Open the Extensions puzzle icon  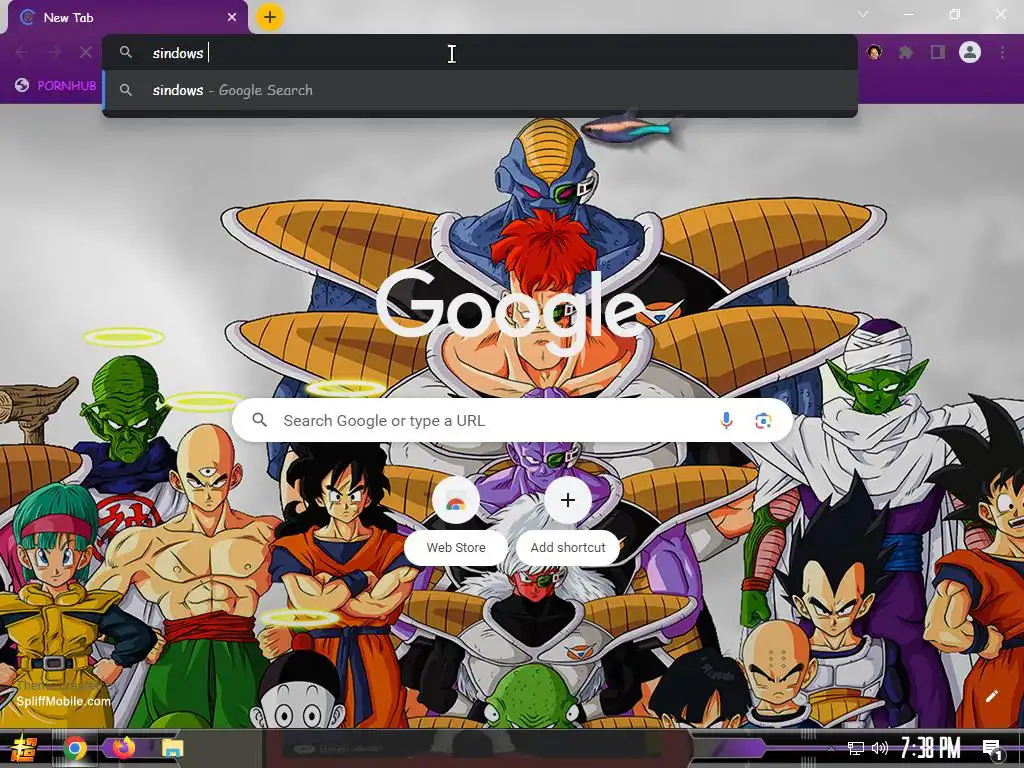point(906,52)
